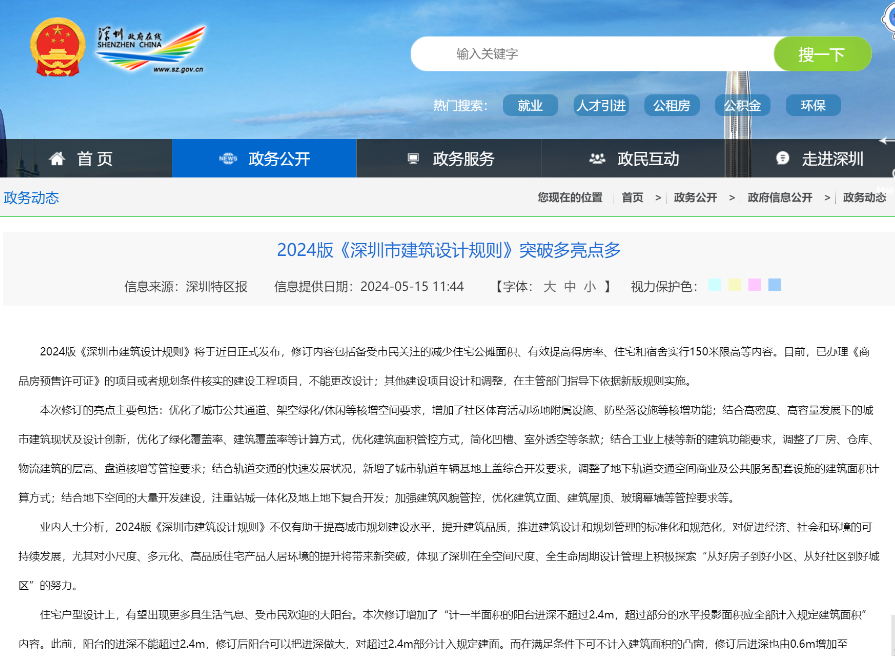
Task: Choose the light yellow eye-protection color
Action: pyautogui.click(x=735, y=285)
